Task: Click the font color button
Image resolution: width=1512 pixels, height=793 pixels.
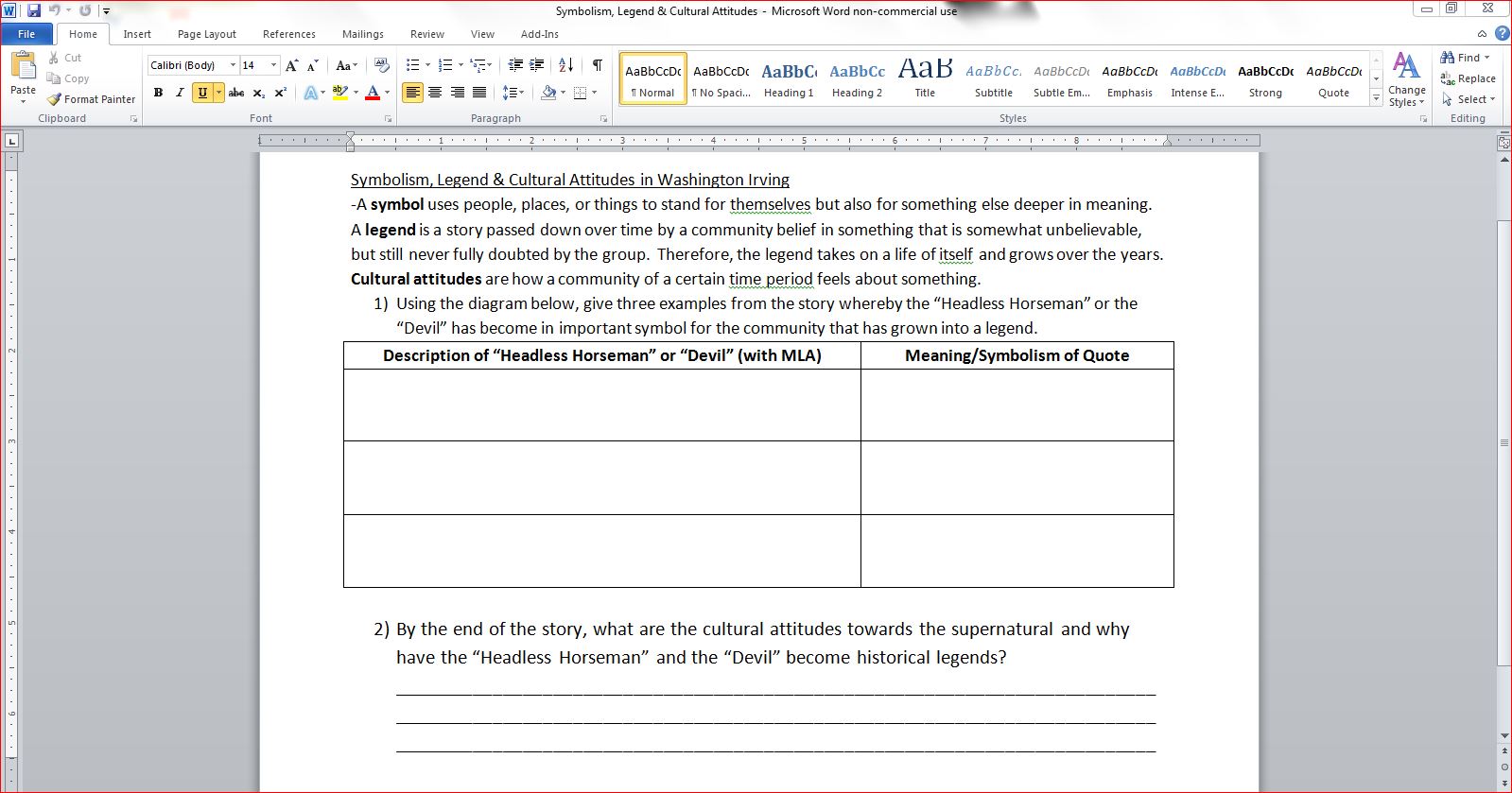Action: coord(373,93)
